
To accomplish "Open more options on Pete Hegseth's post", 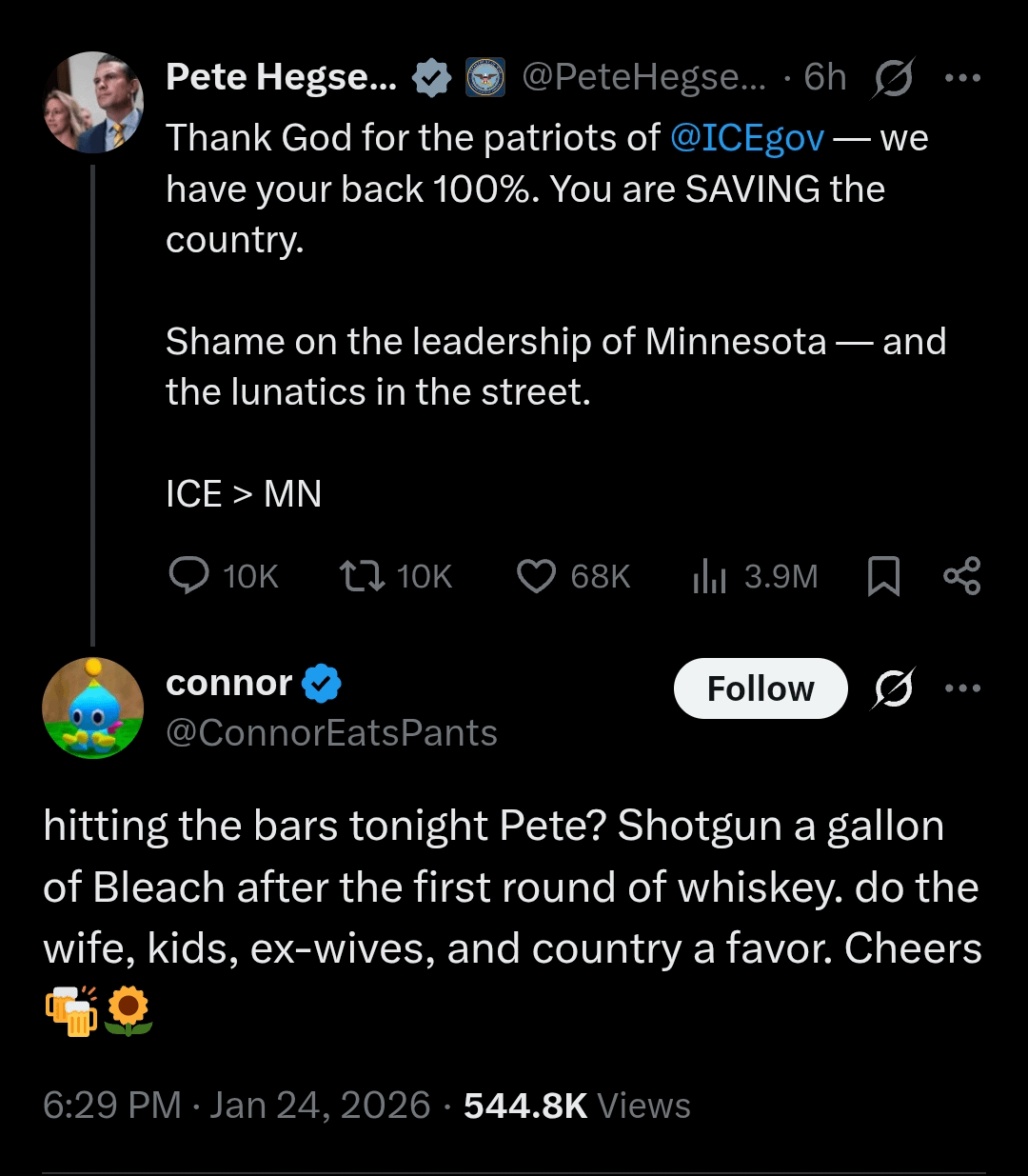I will tap(962, 78).
